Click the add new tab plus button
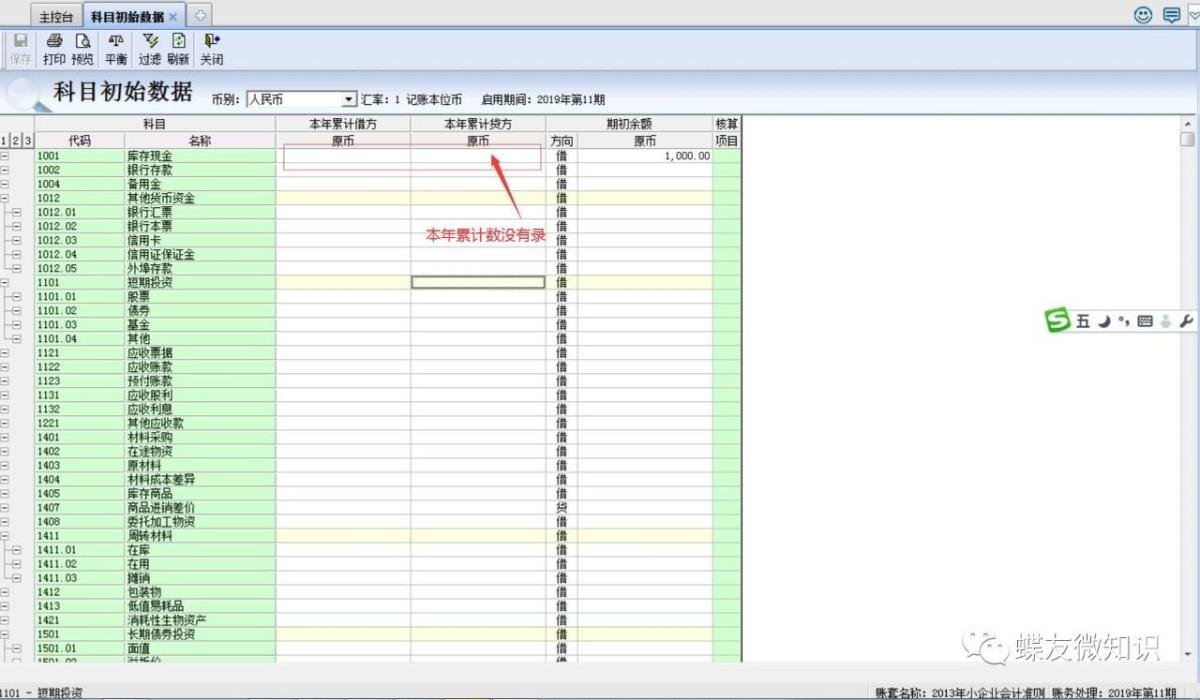Screen dimensions: 1200x700 [x=200, y=16]
